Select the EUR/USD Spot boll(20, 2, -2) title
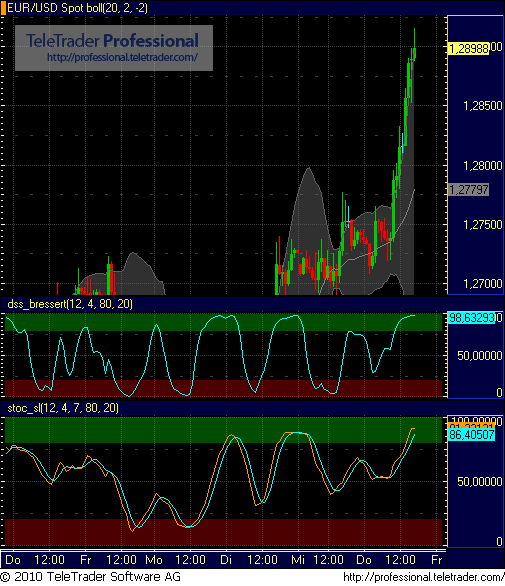 click(77, 8)
